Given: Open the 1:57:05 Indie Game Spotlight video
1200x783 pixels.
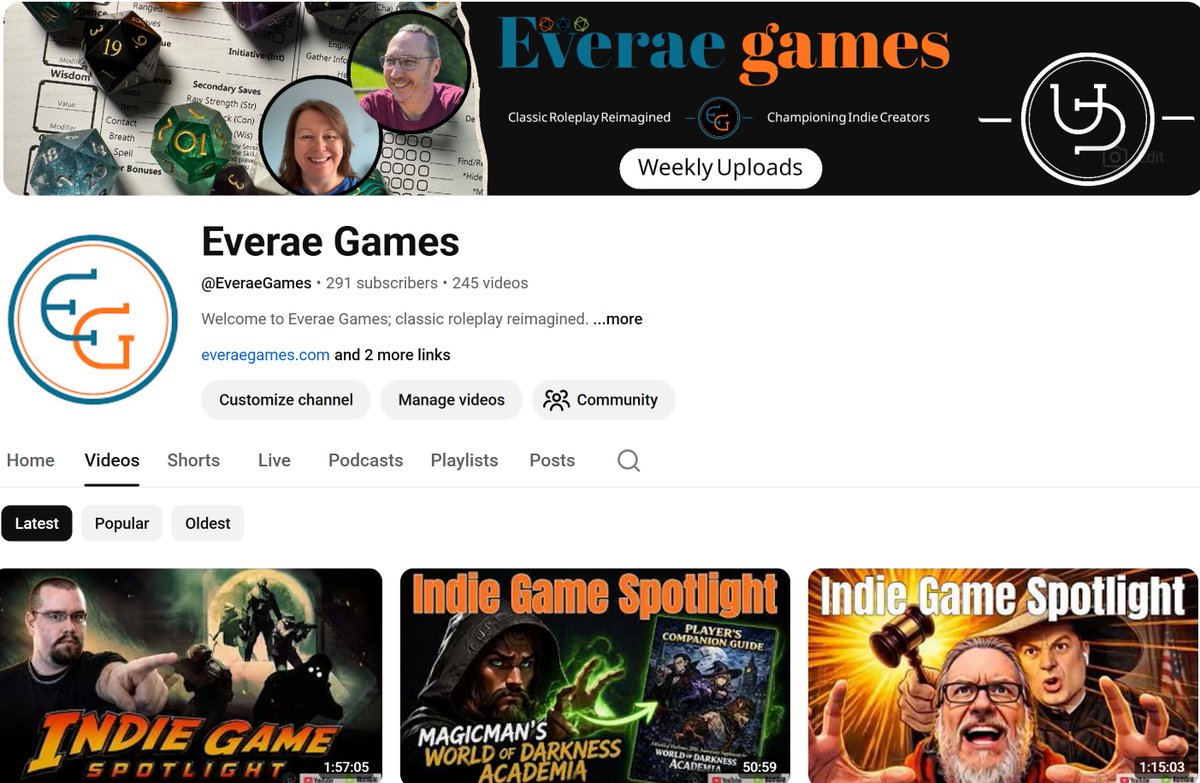Looking at the screenshot, I should coord(191,675).
